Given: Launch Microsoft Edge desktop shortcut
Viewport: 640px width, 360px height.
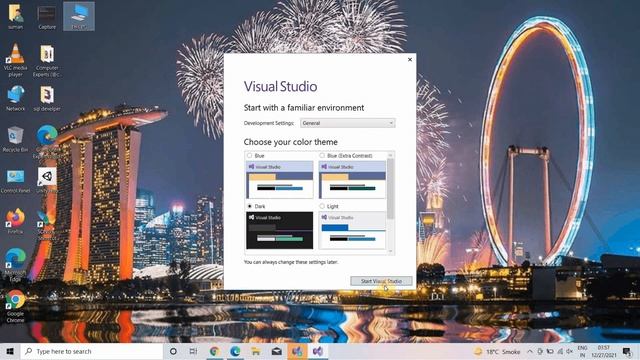Looking at the screenshot, I should point(16,264).
